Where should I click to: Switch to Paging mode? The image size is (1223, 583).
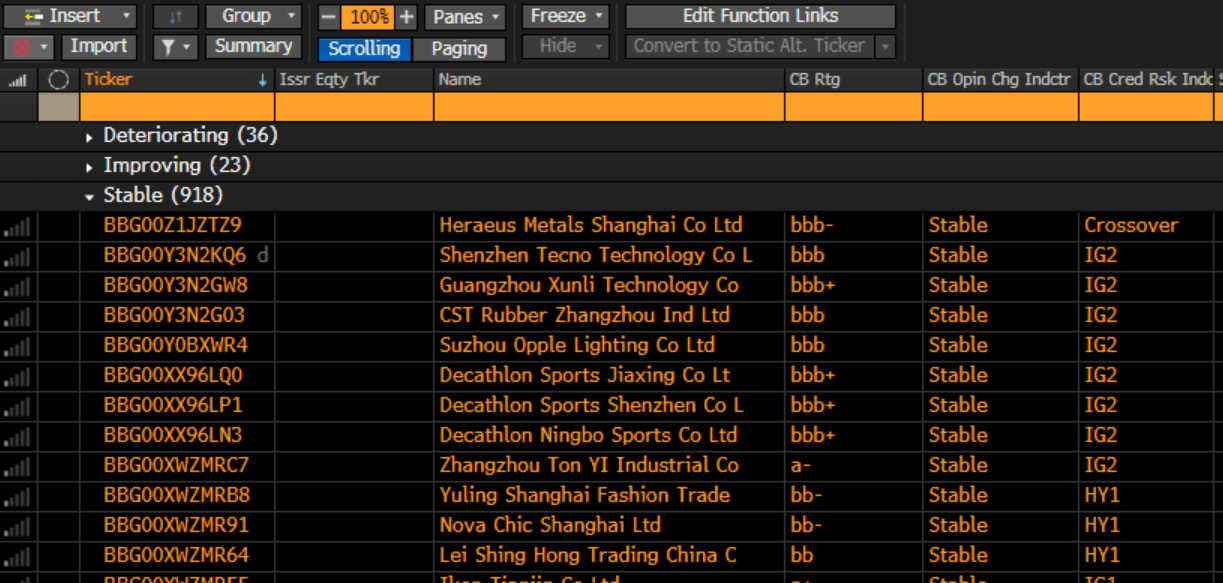pos(460,48)
